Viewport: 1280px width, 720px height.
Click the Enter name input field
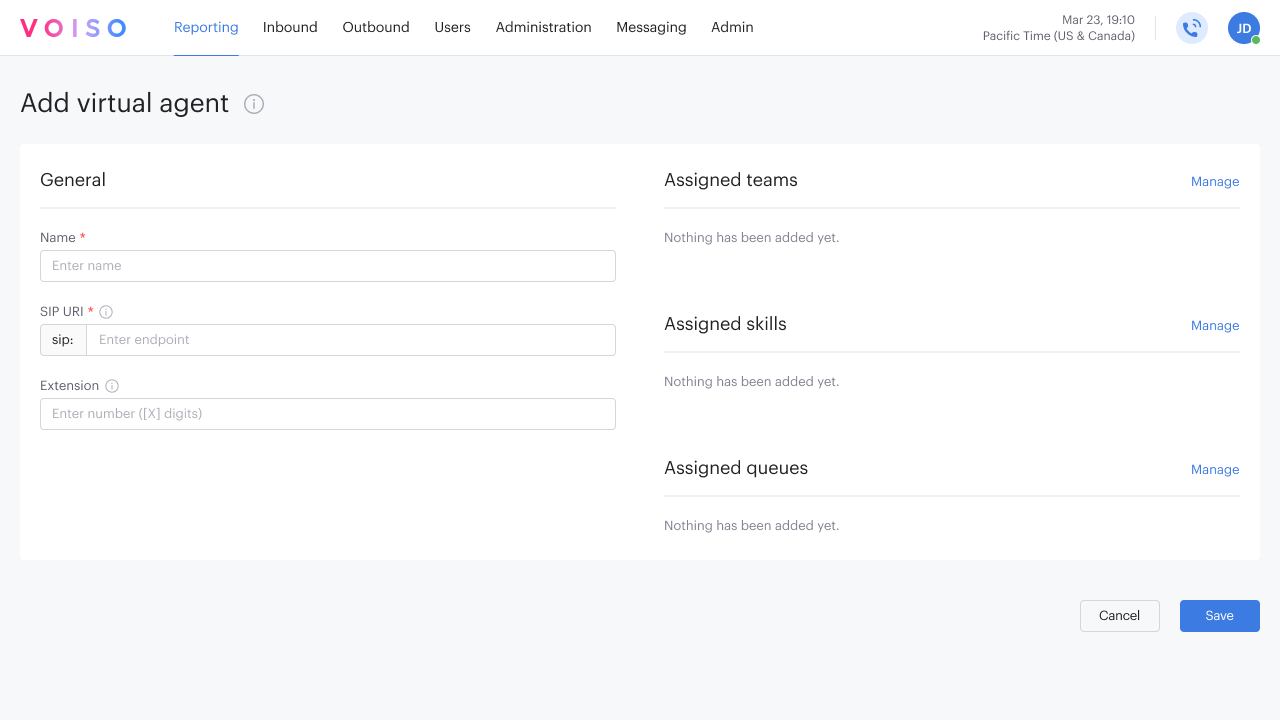328,266
